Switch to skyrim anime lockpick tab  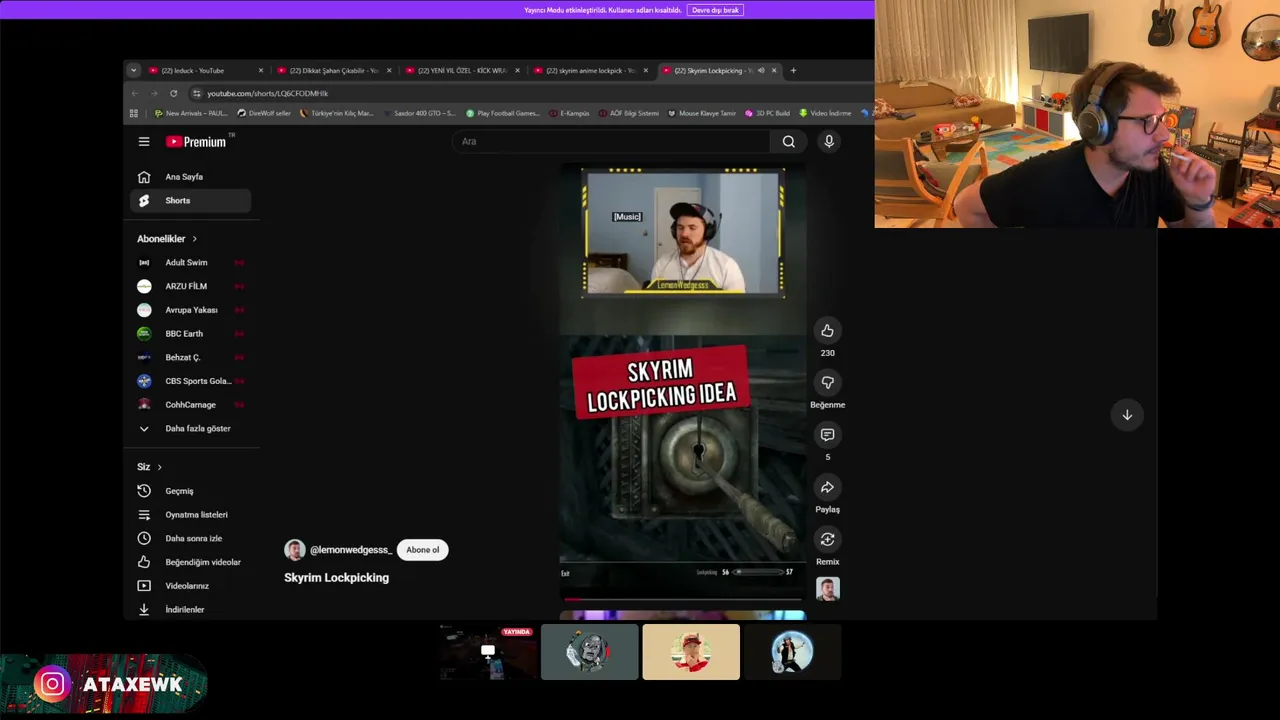pyautogui.click(x=590, y=70)
